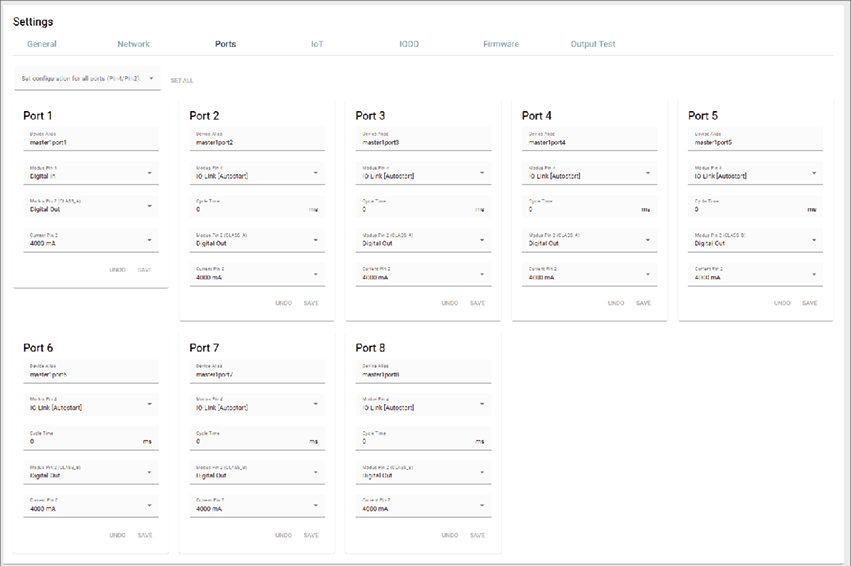Image resolution: width=851 pixels, height=566 pixels.
Task: Open Port 4 Modus Pin 4 dropdown
Action: click(589, 173)
